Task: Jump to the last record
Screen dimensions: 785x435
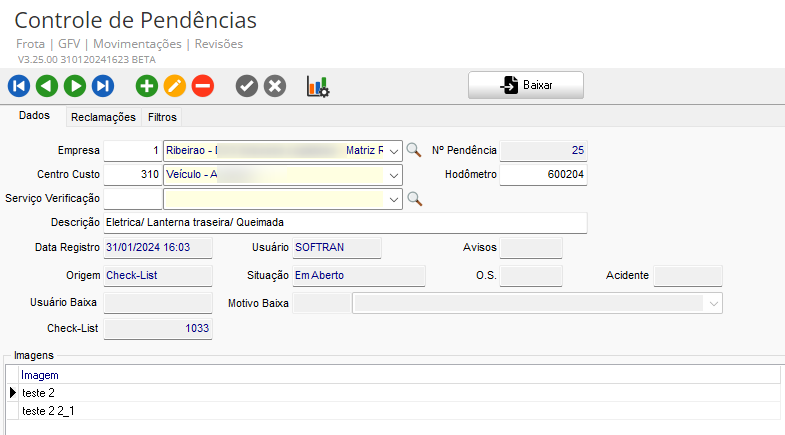Action: [102, 86]
